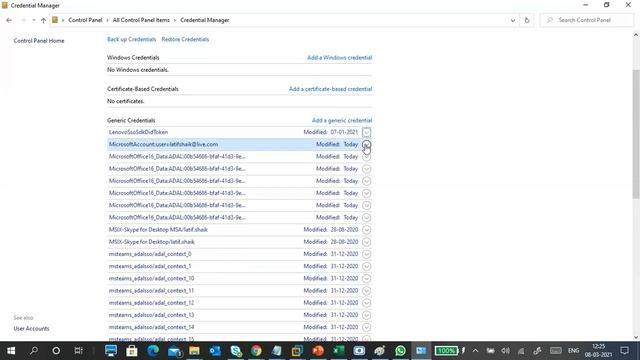Expand msteams adal_context_14 chevron

pos(367,327)
